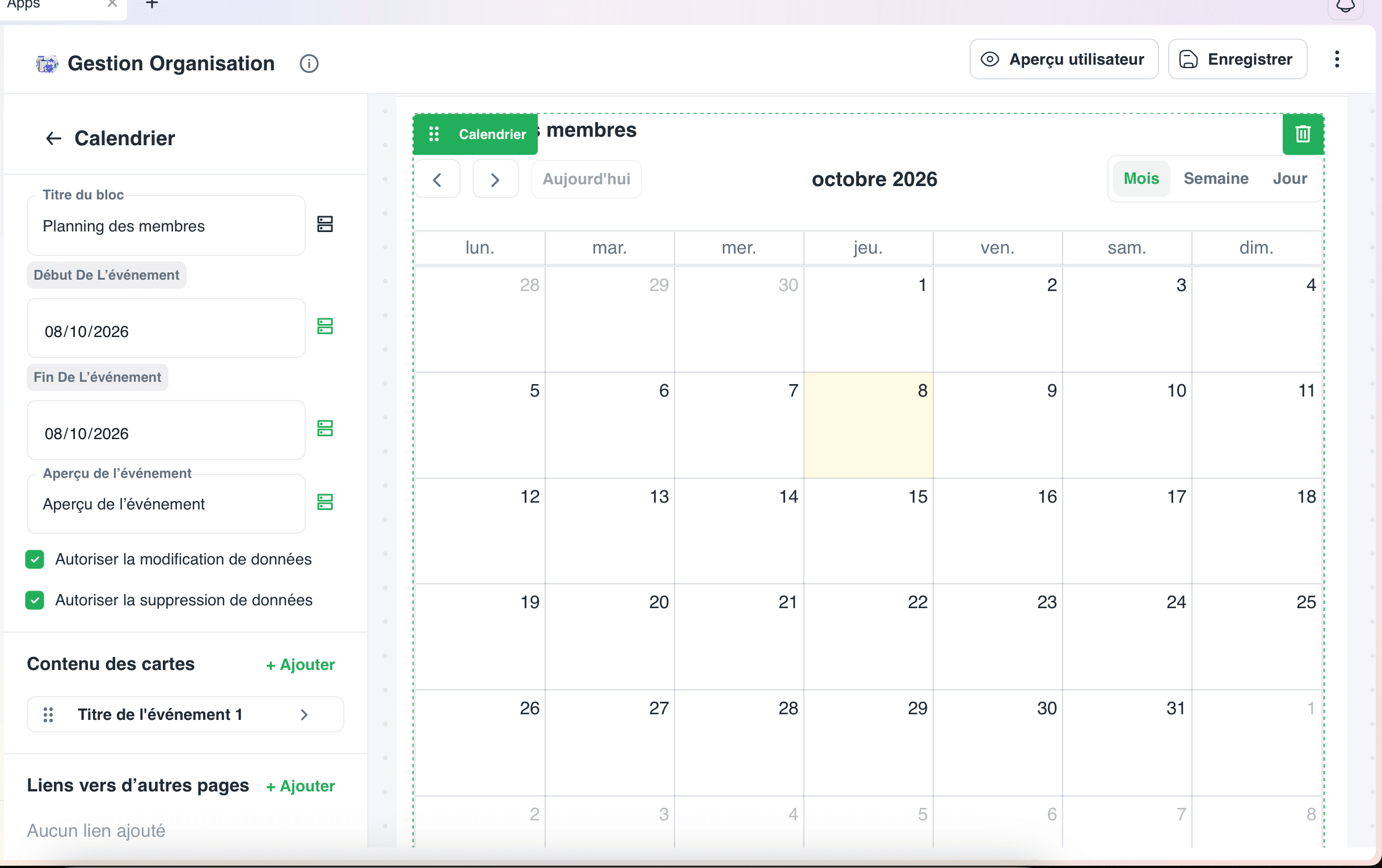Go to the previous month in the calendar
1382x868 pixels.
click(437, 180)
